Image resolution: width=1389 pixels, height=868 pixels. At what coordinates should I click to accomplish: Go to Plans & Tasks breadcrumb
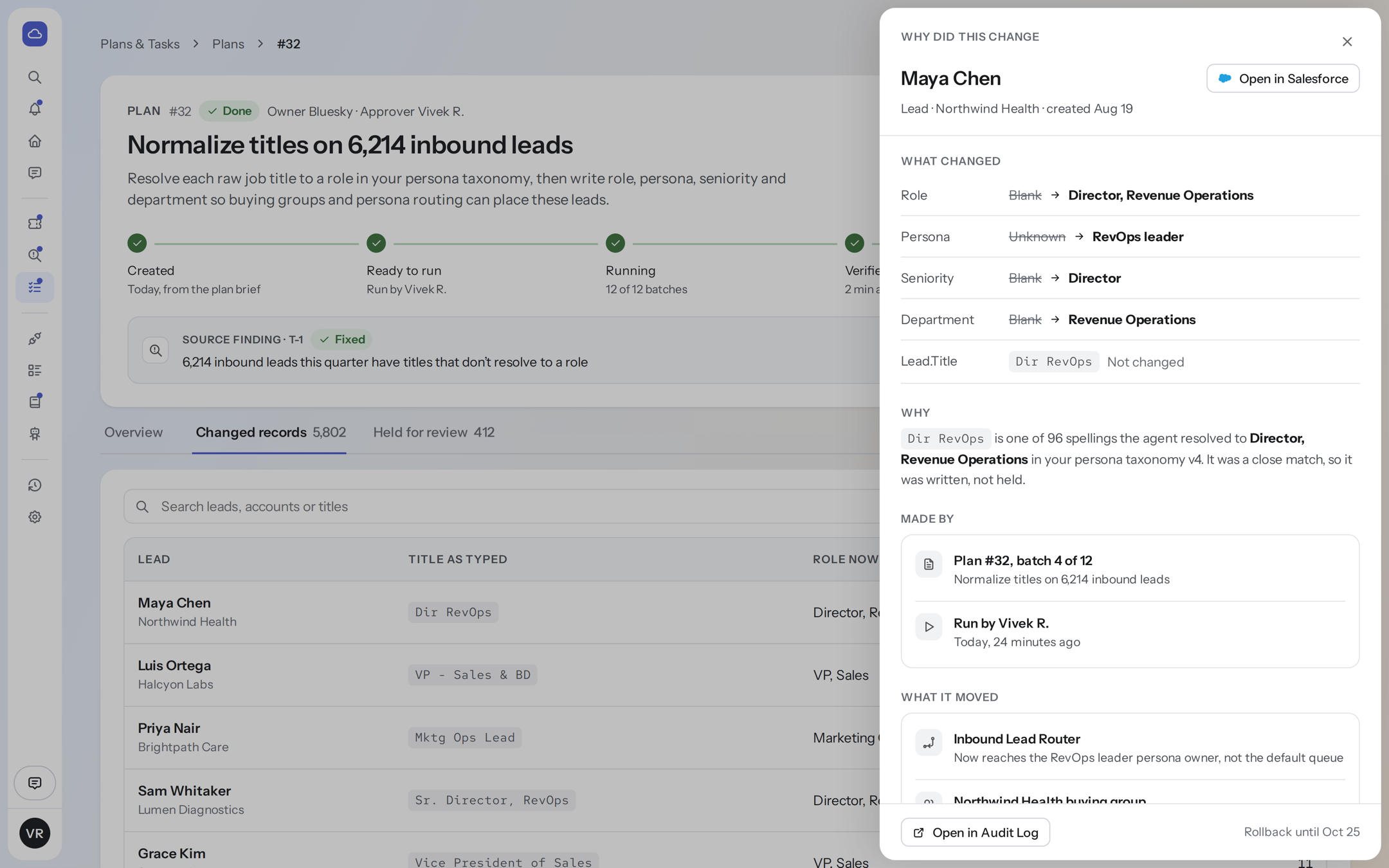coord(140,44)
